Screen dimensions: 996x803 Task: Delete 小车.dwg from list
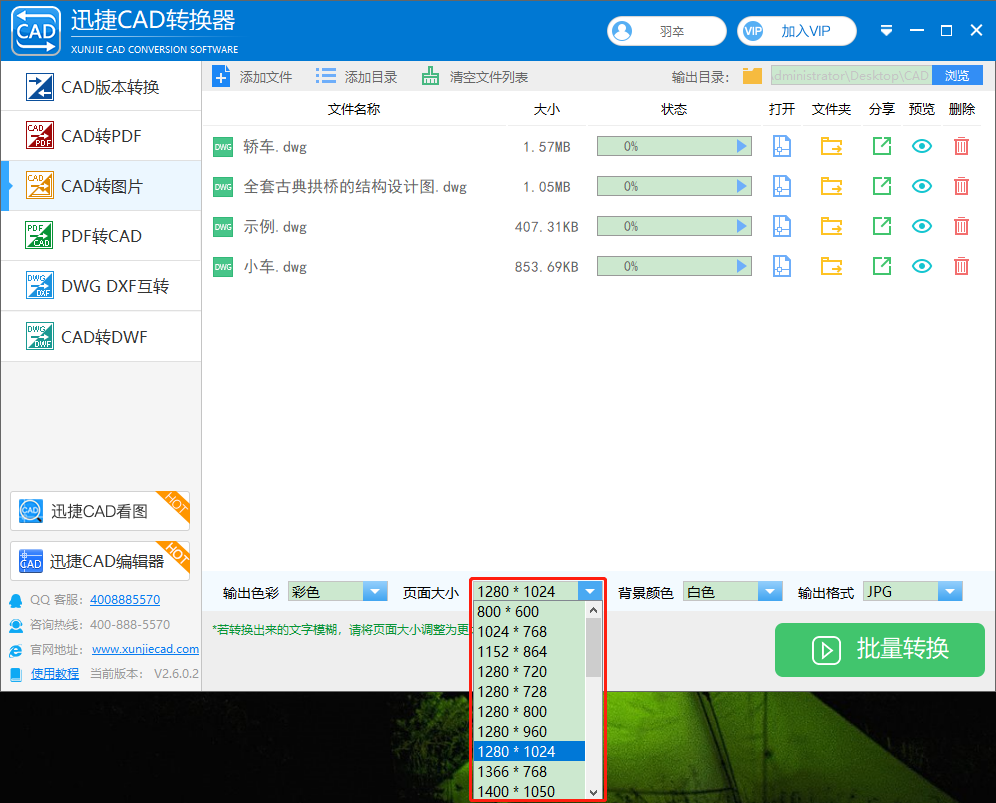click(x=961, y=267)
